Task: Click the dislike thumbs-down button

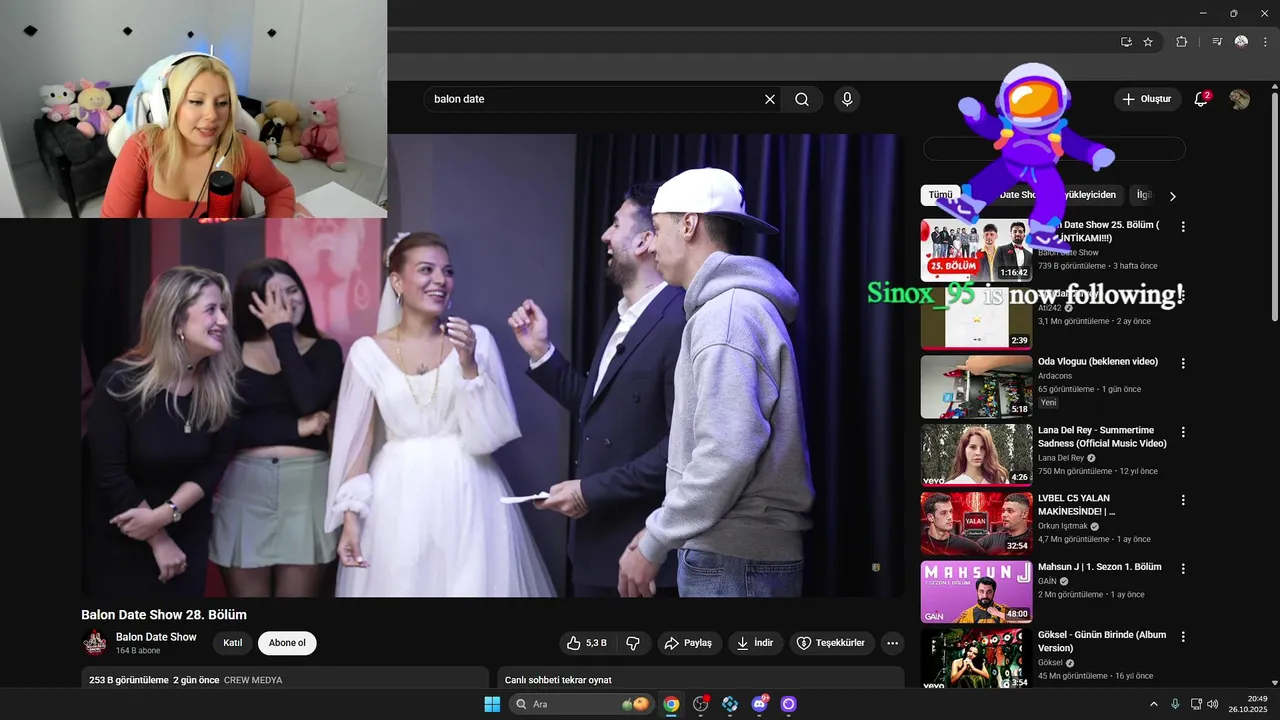Action: 633,643
